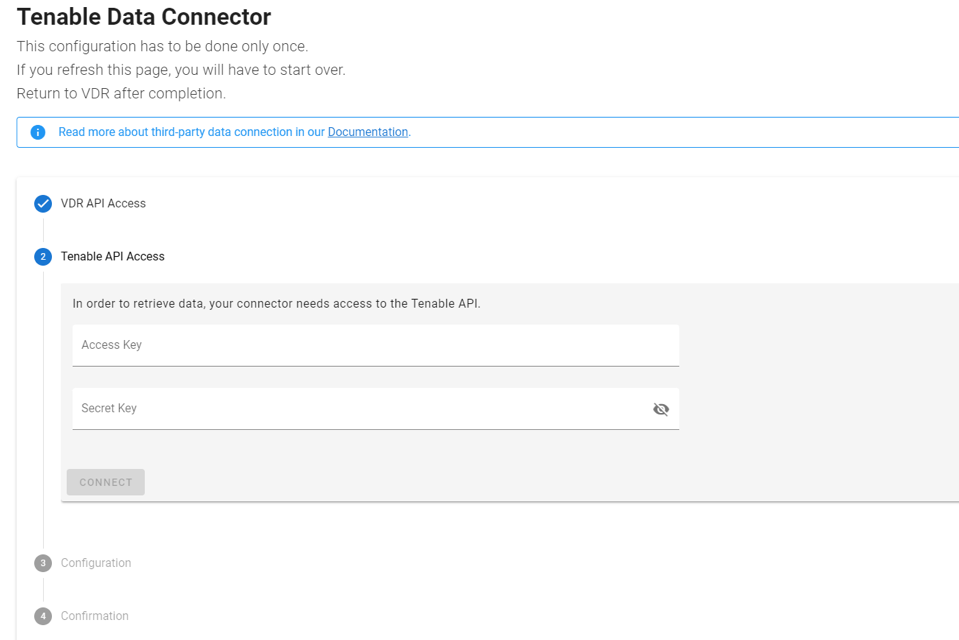Click the step 2 number circle

coord(43,256)
